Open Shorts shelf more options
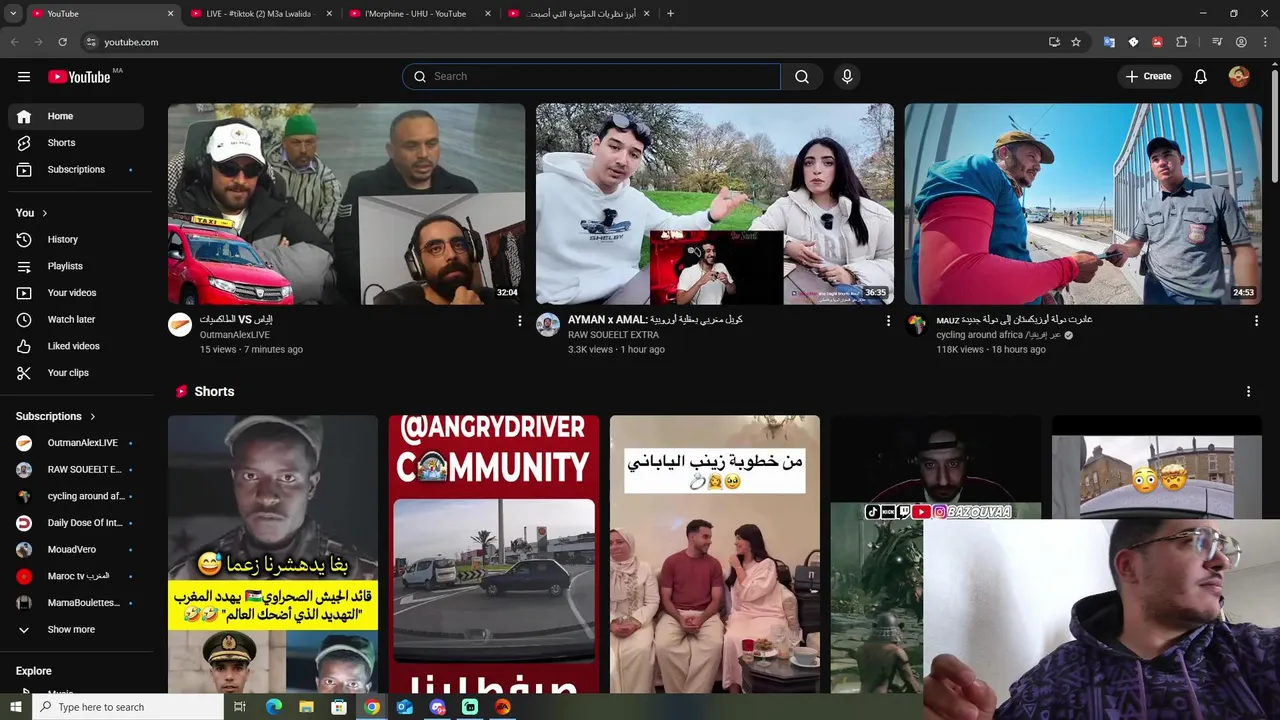Screen dimensions: 1280x720 point(1248,392)
